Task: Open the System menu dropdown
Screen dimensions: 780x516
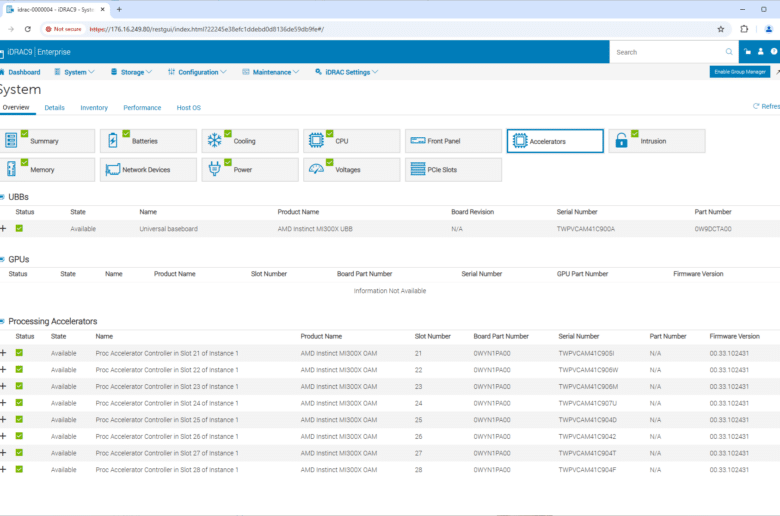Action: 74,72
